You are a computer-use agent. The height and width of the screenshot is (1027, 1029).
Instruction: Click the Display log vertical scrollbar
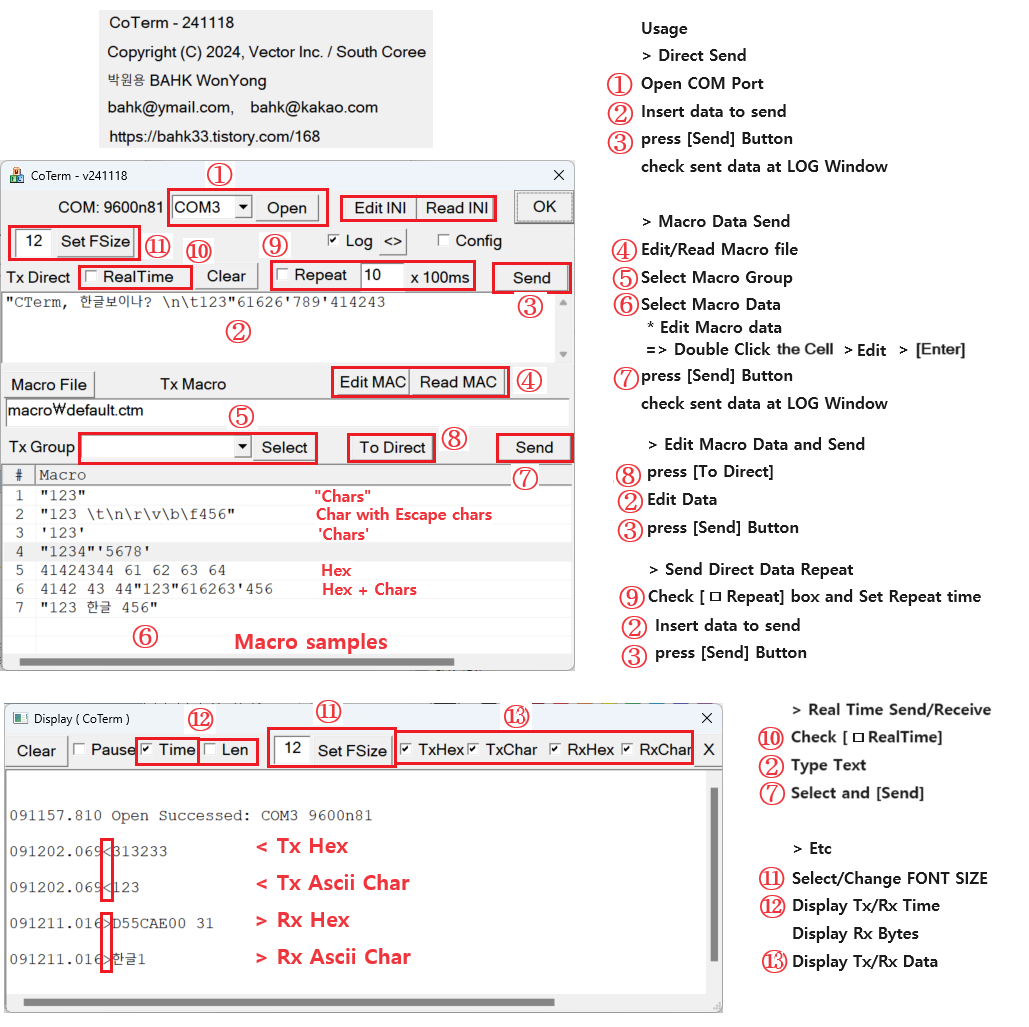click(714, 875)
